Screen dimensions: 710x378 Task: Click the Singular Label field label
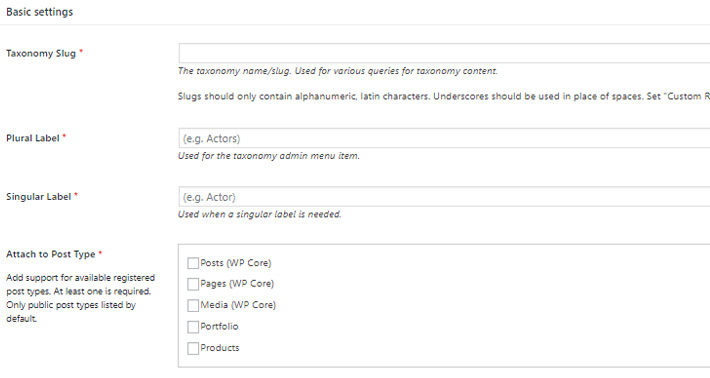[x=38, y=197]
